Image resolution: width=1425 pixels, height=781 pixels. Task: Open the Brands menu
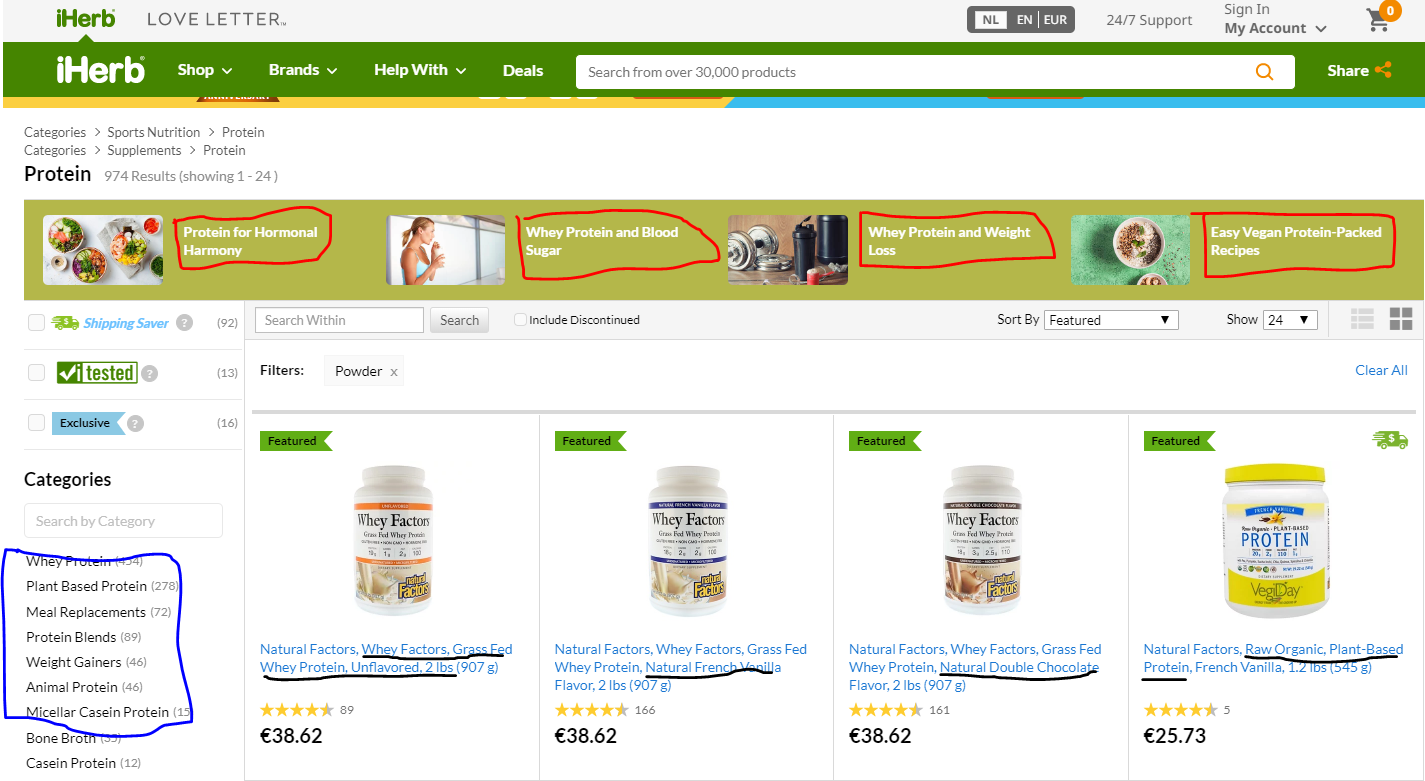(303, 70)
